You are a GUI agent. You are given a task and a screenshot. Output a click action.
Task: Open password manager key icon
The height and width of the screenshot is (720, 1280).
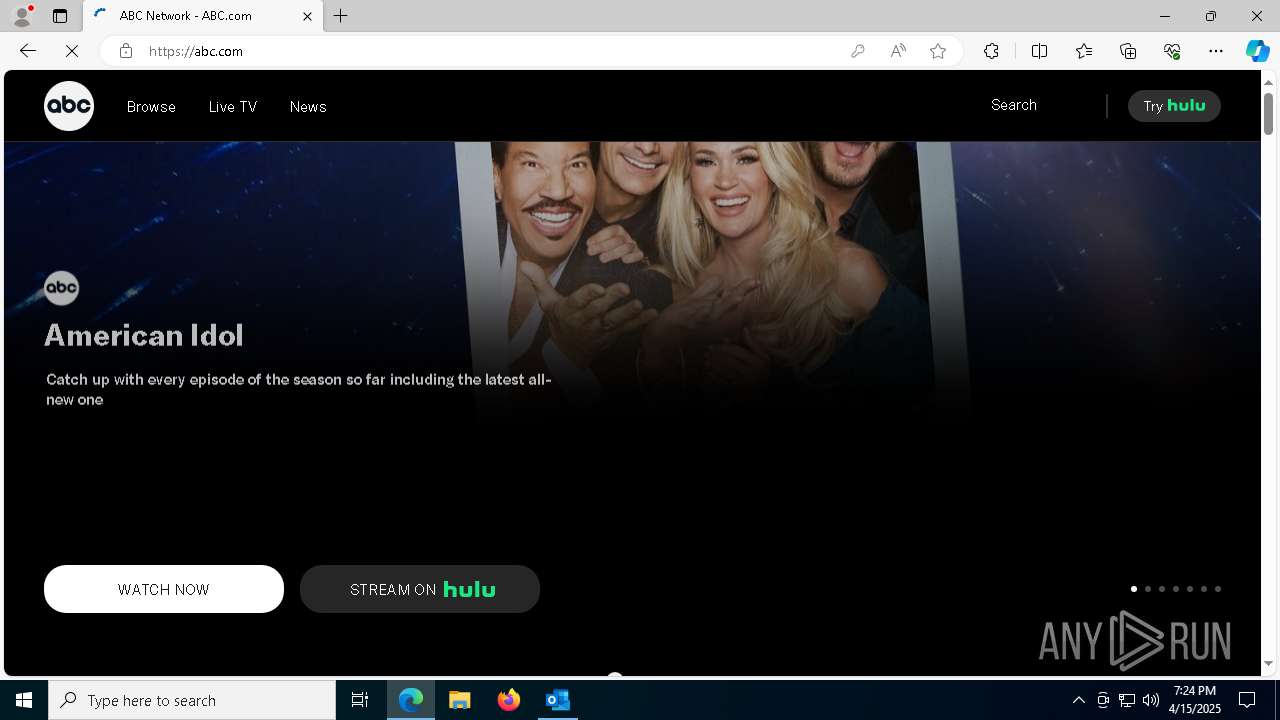(x=858, y=51)
